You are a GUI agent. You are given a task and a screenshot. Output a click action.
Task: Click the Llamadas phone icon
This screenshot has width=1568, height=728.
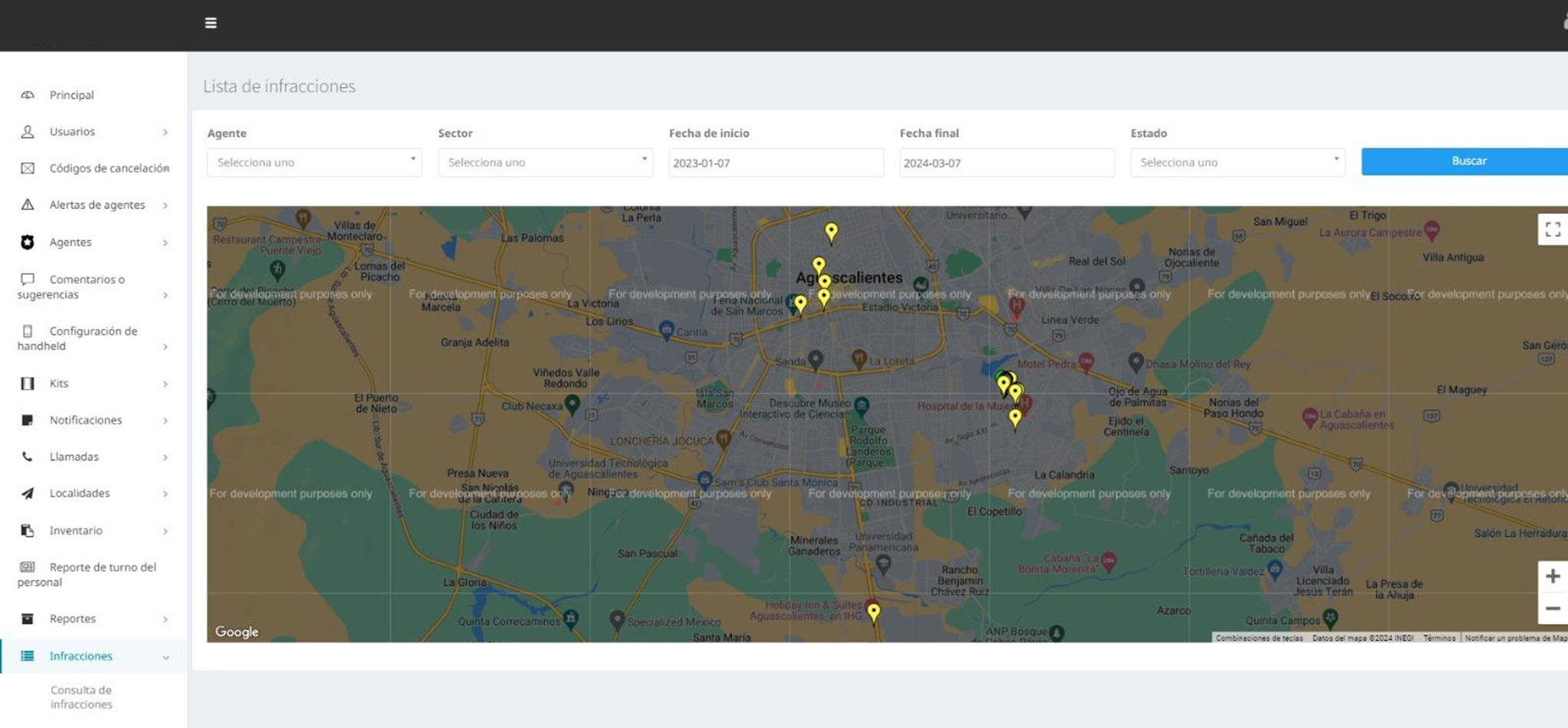pos(28,457)
